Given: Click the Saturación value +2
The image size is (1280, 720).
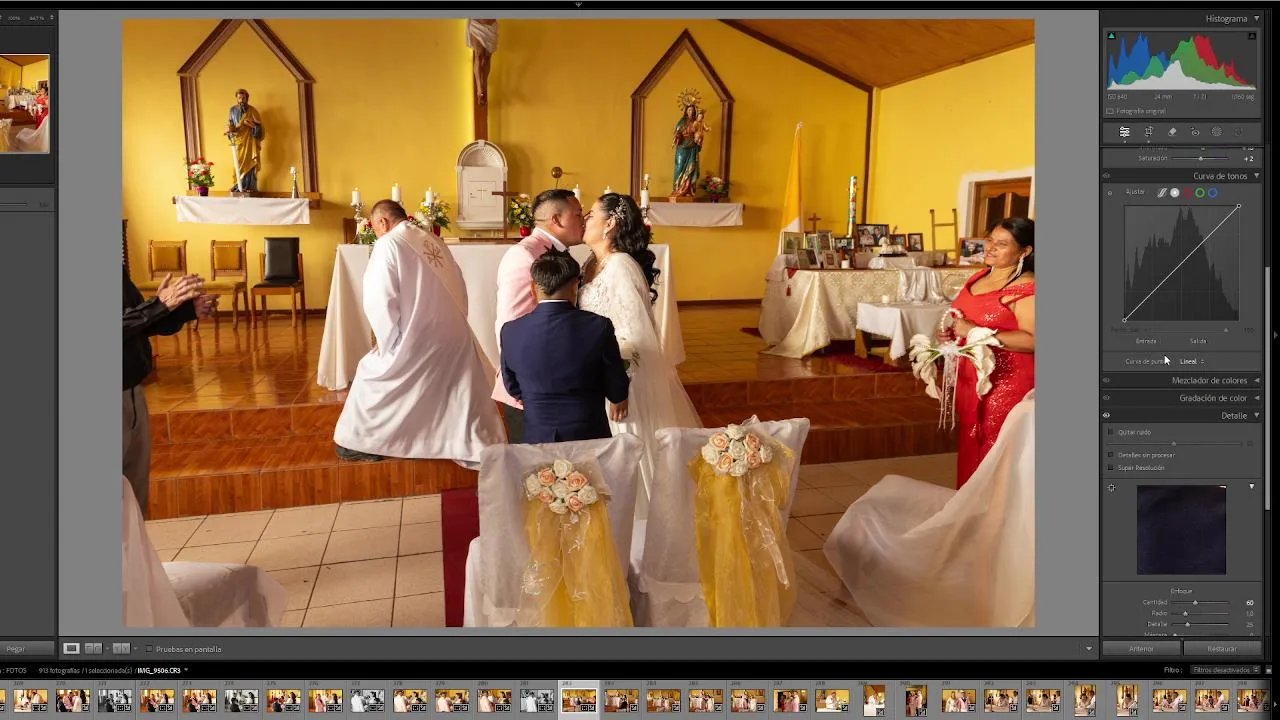Looking at the screenshot, I should pos(1249,158).
